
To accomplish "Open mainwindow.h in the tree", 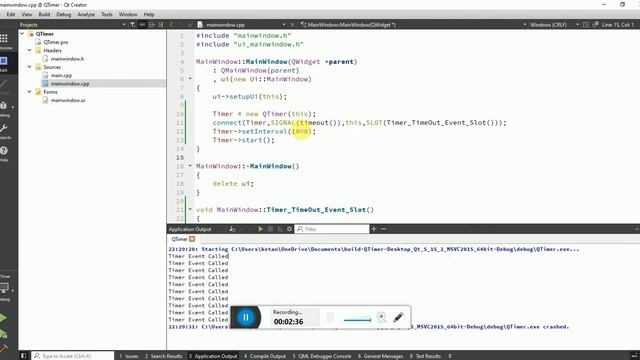I will point(68,59).
